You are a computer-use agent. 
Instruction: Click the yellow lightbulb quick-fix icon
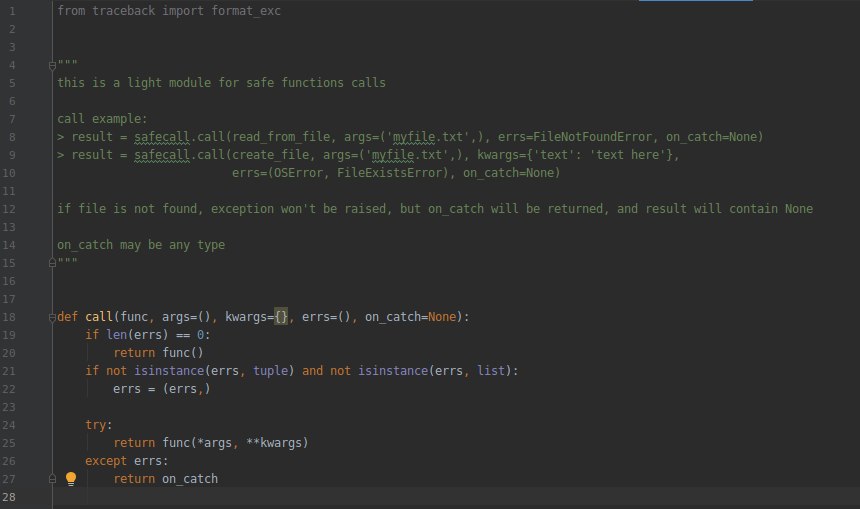[71, 479]
